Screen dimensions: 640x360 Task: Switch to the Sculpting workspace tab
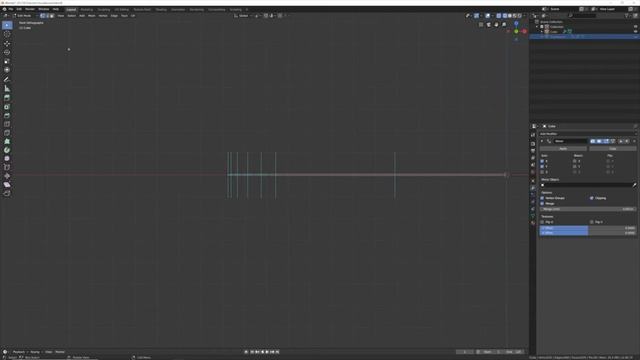[x=104, y=9]
